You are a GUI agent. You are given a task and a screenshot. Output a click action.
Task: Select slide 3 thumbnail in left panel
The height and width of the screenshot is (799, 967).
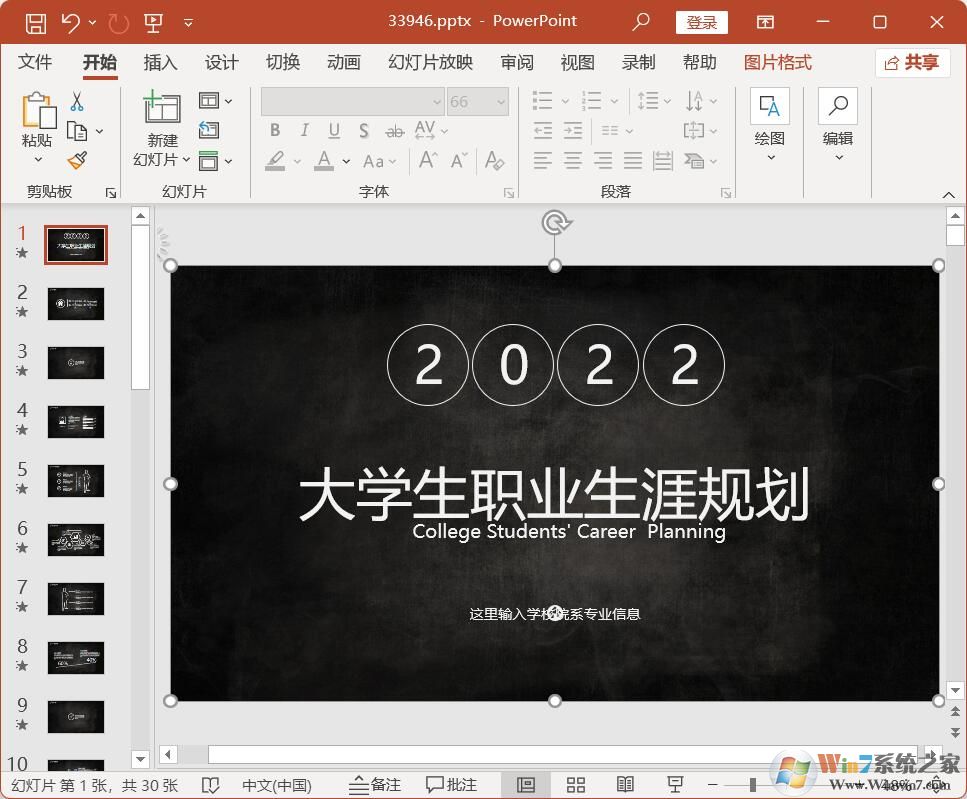click(76, 363)
